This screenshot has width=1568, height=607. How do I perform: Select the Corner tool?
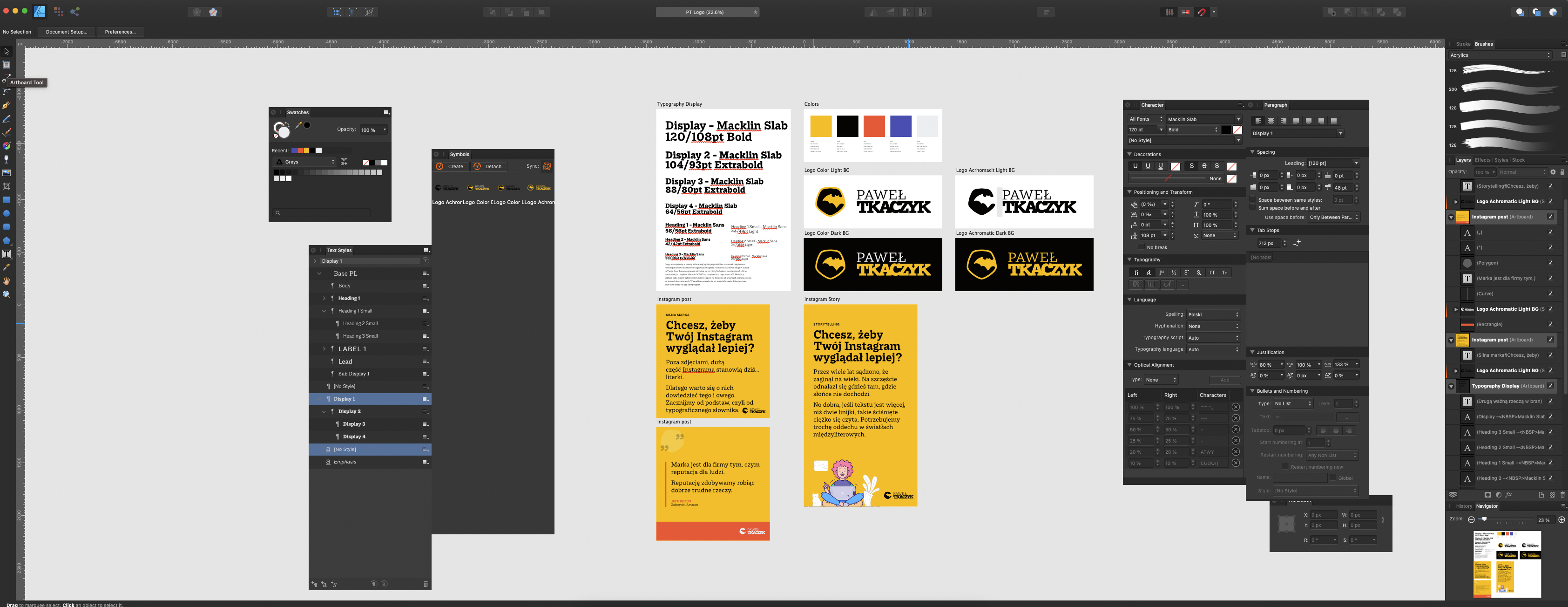tap(7, 92)
